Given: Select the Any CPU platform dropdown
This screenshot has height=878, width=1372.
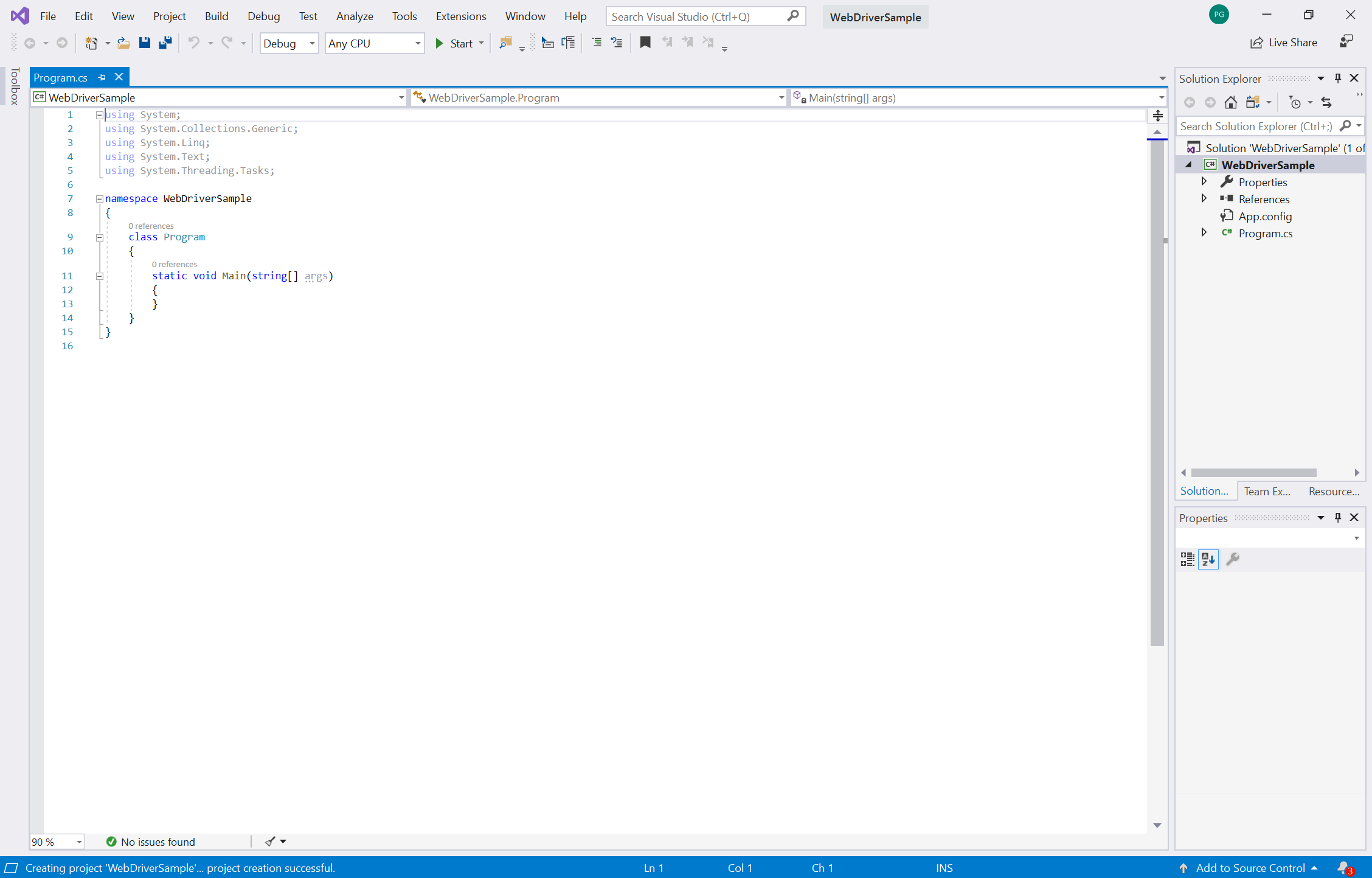Looking at the screenshot, I should [x=374, y=42].
